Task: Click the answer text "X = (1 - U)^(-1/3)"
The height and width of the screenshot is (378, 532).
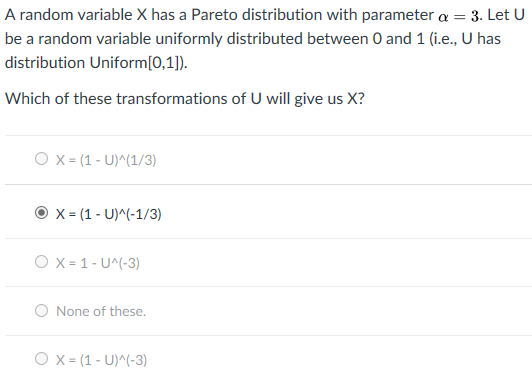Action: 109,214
